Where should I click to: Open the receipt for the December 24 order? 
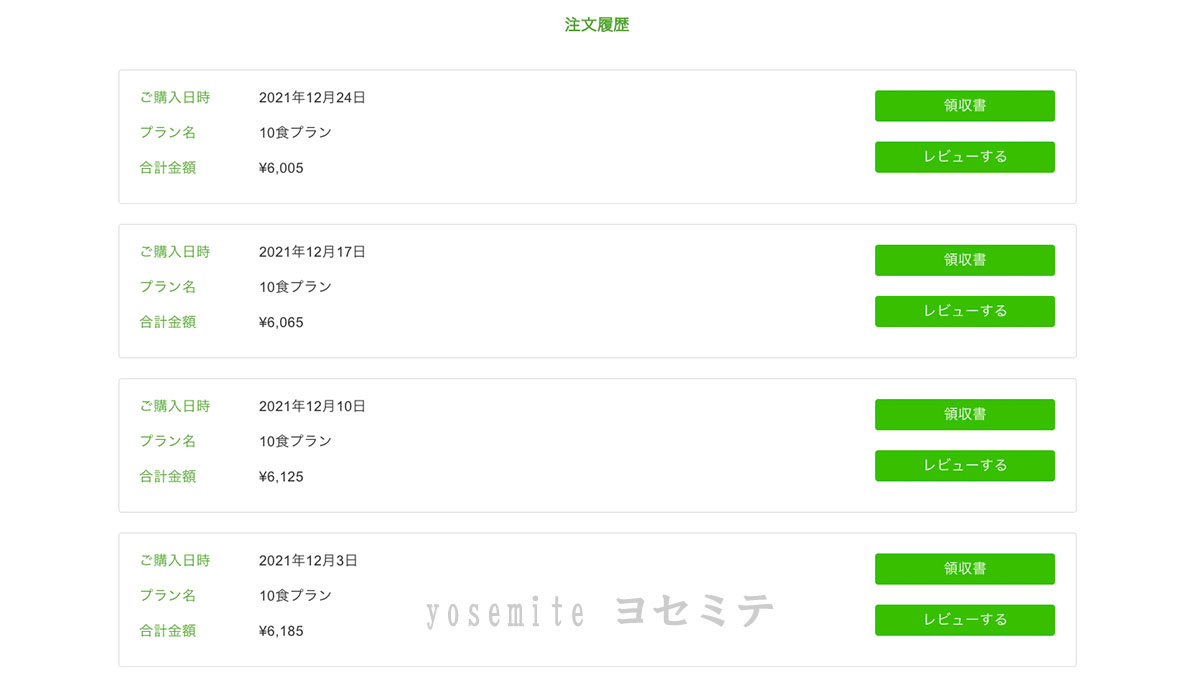point(964,106)
